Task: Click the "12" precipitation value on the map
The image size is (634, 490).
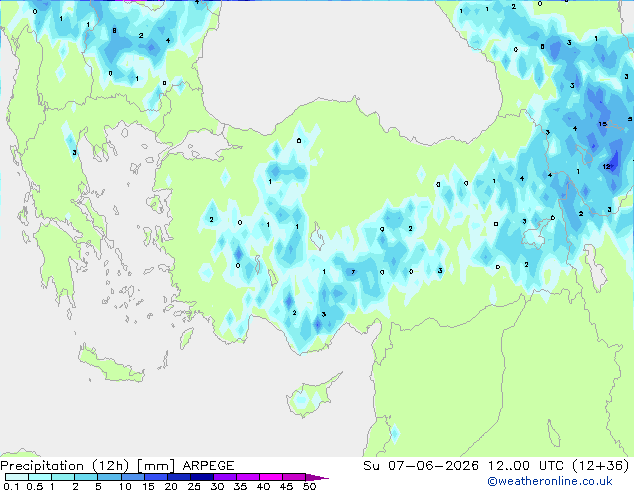Action: click(x=606, y=167)
